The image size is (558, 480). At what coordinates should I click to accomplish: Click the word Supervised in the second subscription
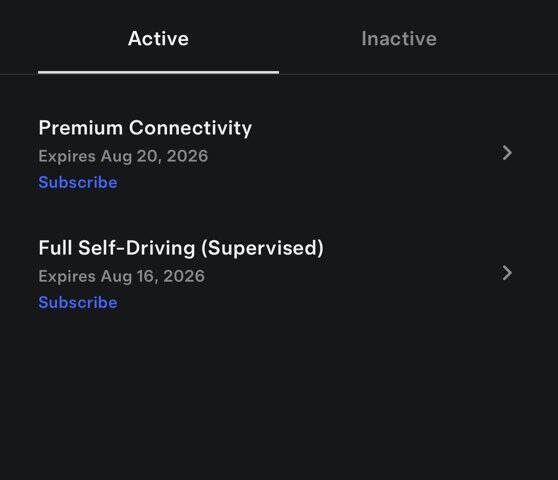click(x=263, y=248)
